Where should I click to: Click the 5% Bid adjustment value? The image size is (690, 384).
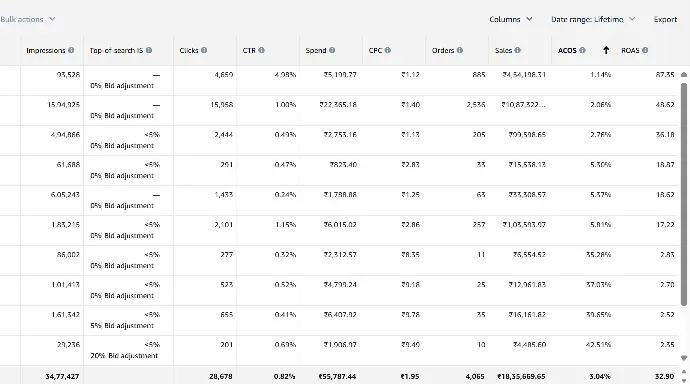coord(122,325)
